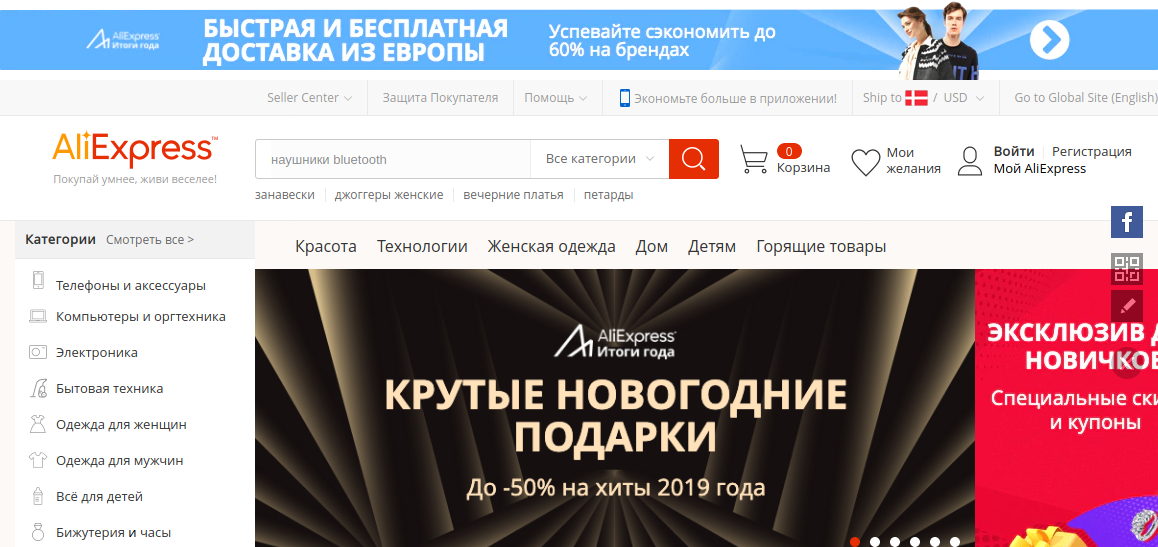The height and width of the screenshot is (547, 1158).
Task: Focus the наушники bluetooth search field
Action: point(393,159)
